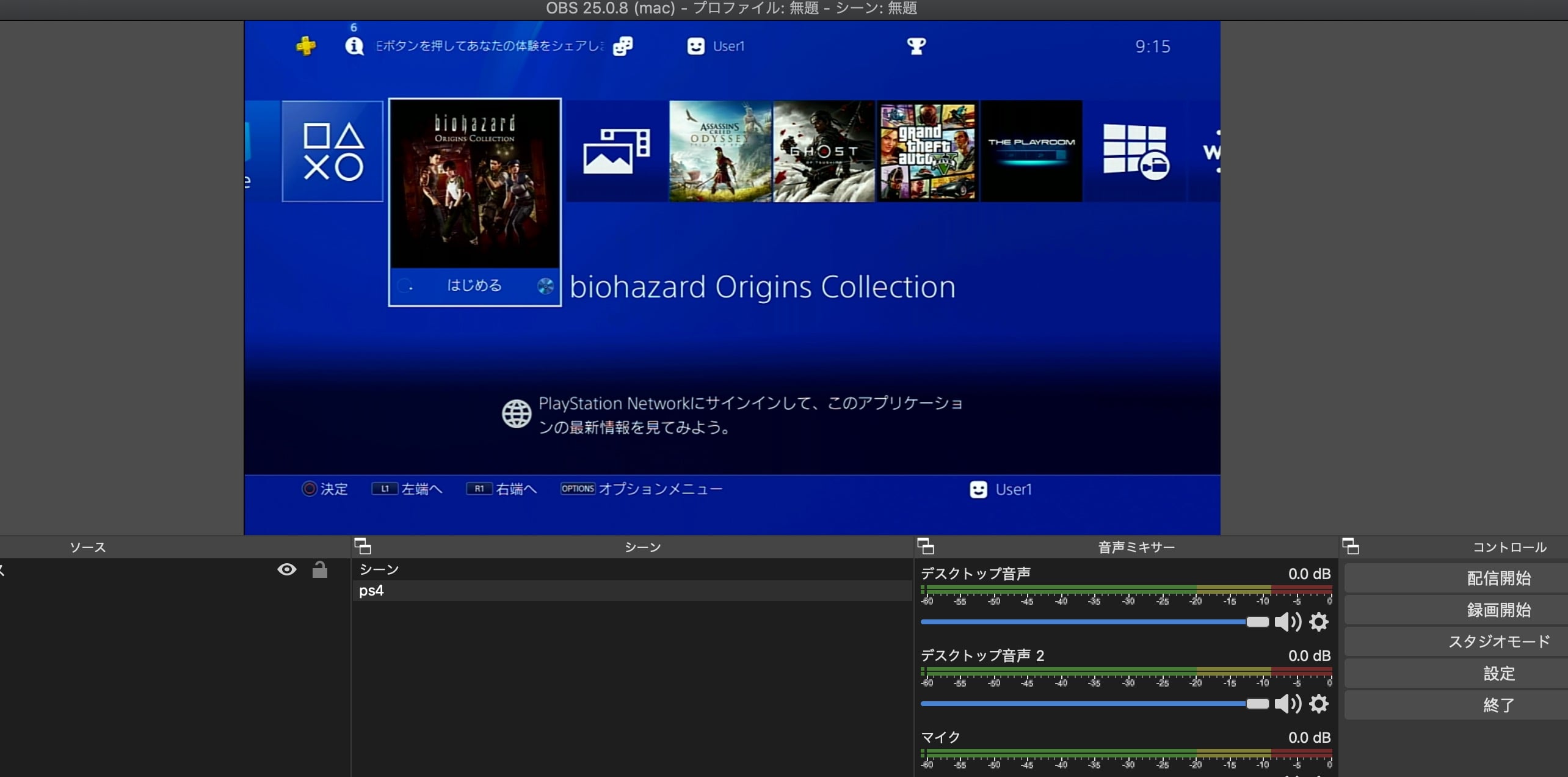
Task: Click the PS4 trophy icon in preview
Action: click(x=916, y=46)
